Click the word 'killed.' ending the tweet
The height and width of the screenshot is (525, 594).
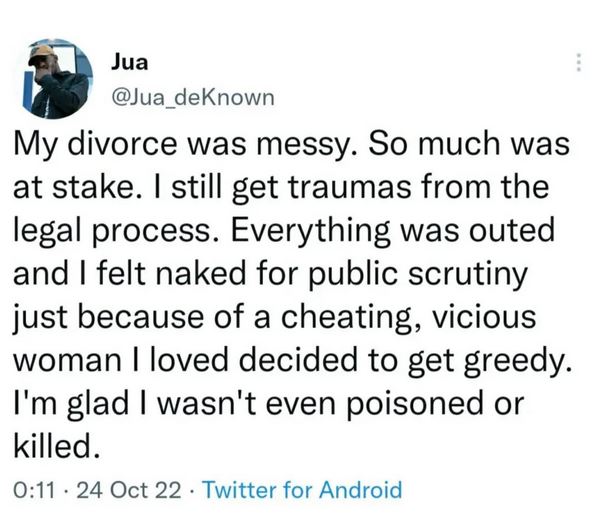pyautogui.click(x=57, y=445)
